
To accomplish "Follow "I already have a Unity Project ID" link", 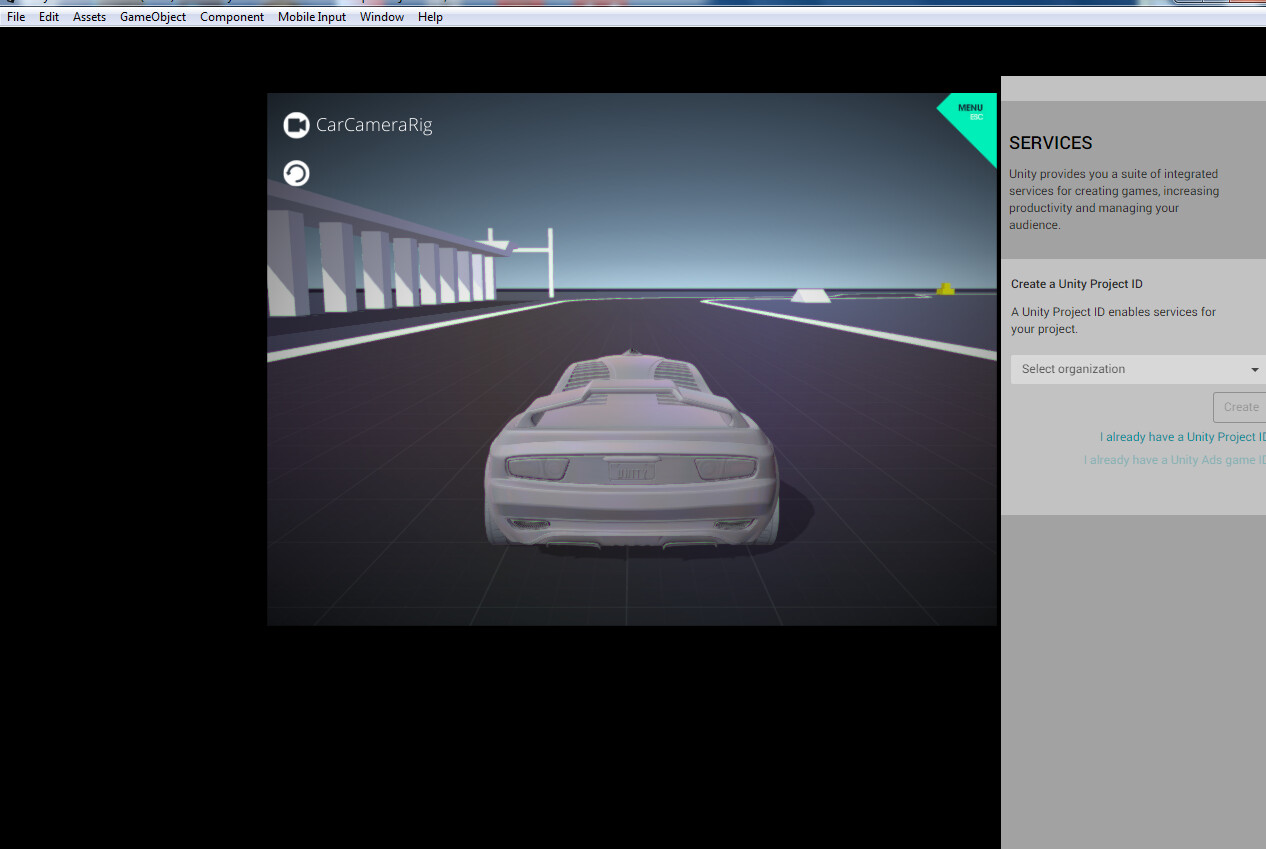I will [1182, 437].
